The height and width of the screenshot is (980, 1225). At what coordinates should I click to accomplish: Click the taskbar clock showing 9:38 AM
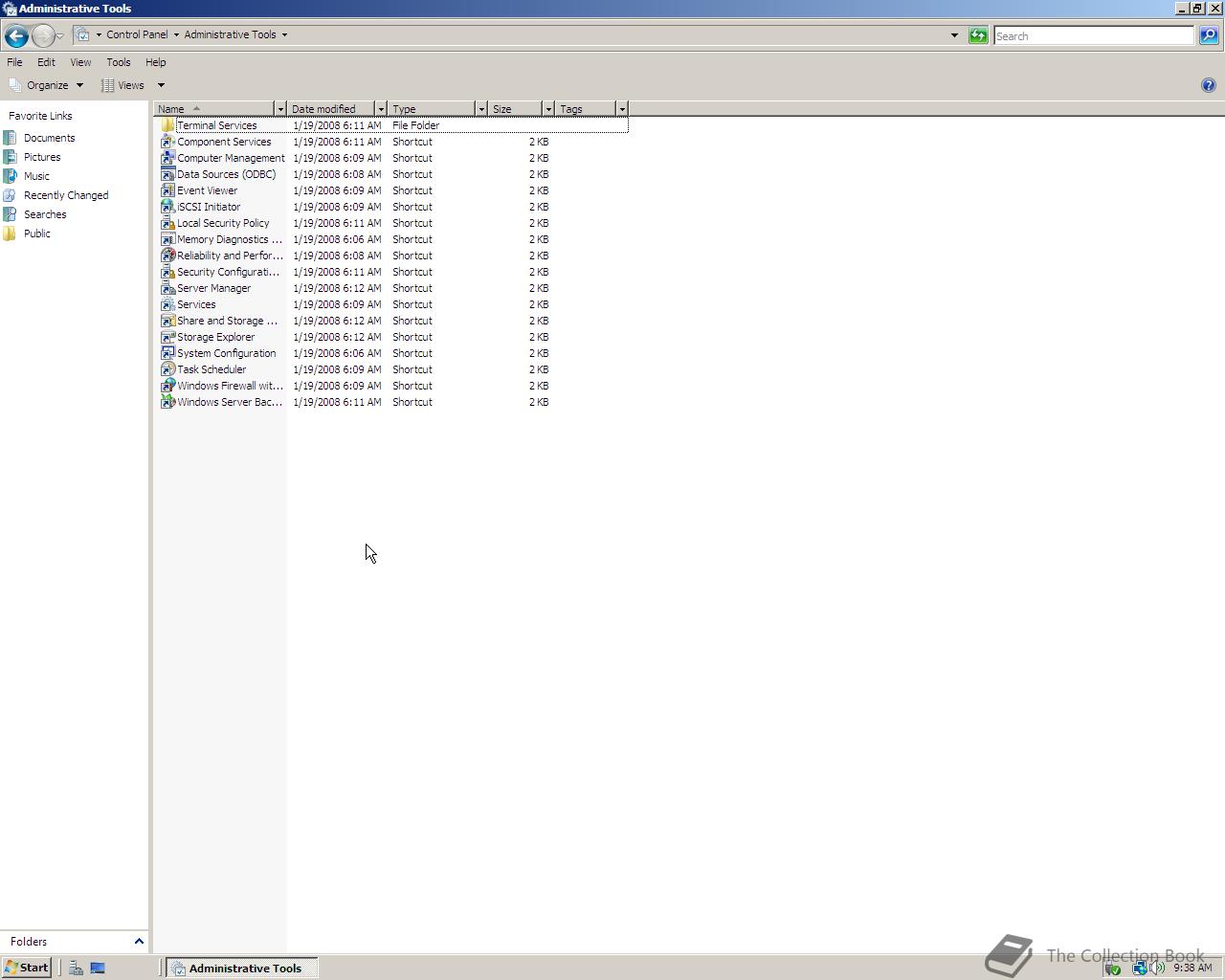pyautogui.click(x=1192, y=968)
